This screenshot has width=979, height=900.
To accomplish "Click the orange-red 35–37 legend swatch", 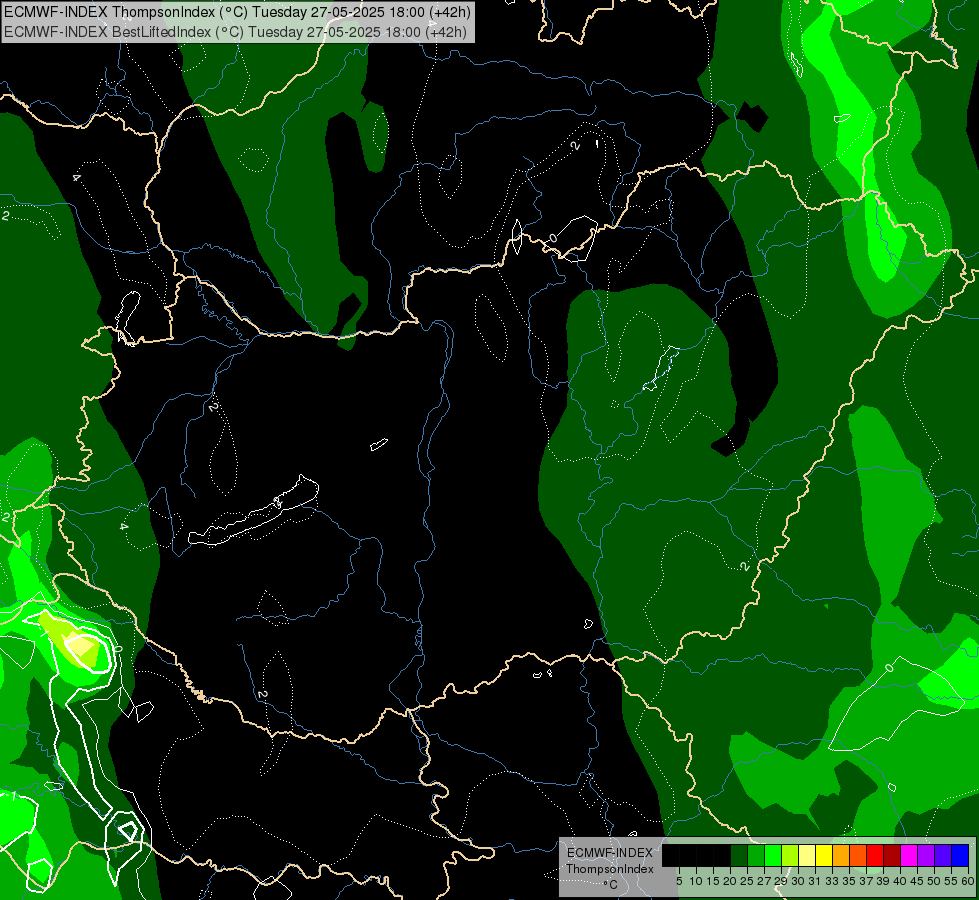I will 858,856.
